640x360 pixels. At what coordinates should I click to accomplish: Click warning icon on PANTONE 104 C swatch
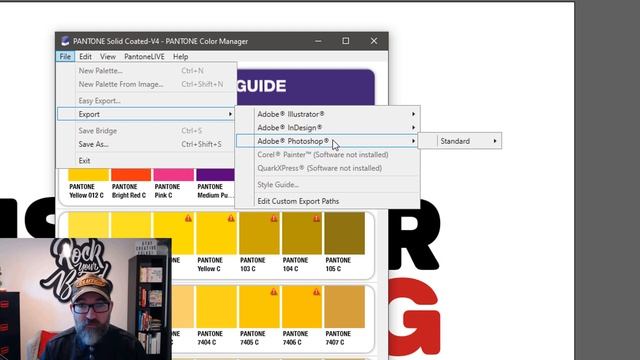(x=316, y=218)
